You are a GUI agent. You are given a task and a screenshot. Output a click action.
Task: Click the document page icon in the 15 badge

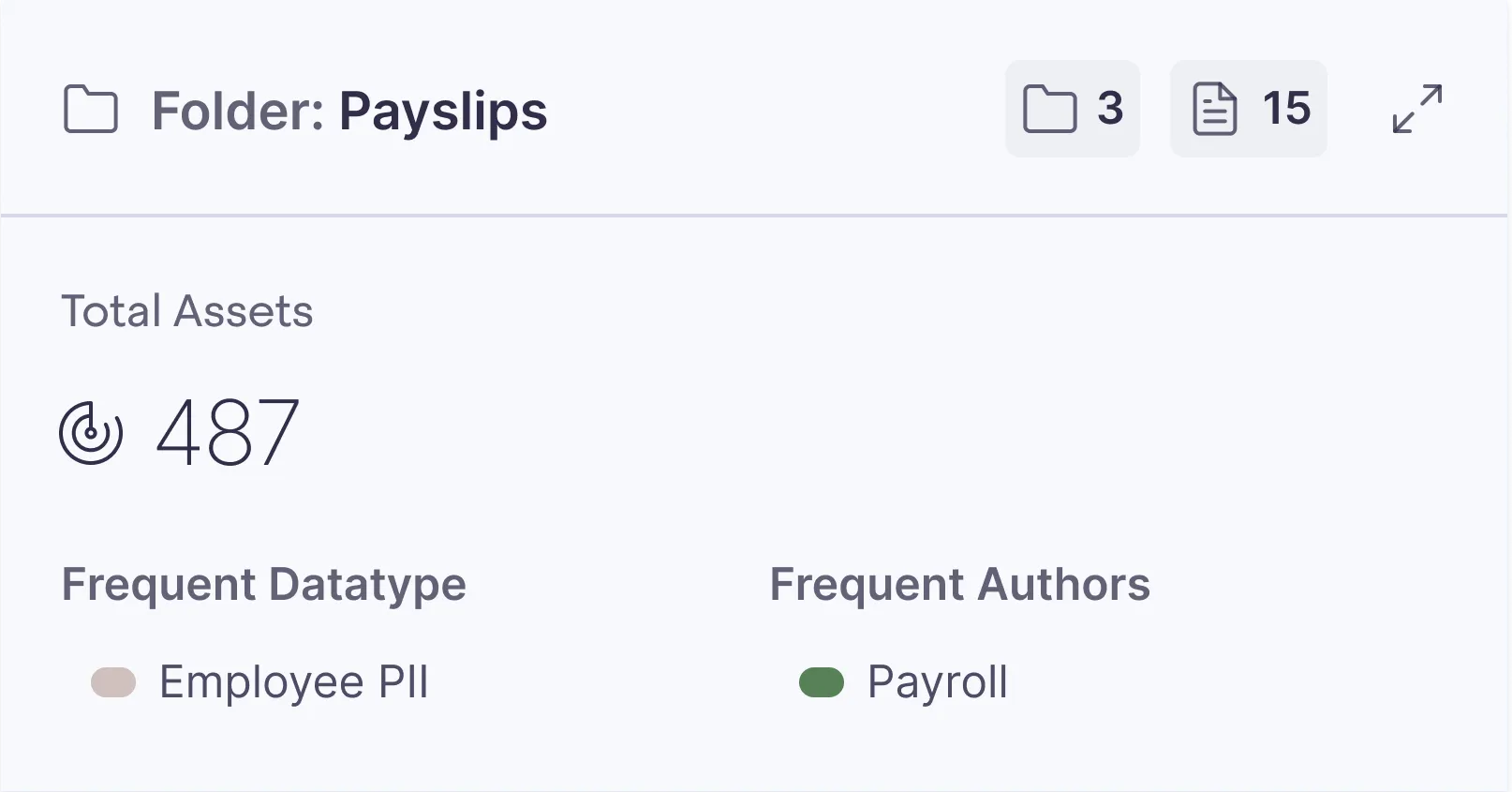pos(1215,109)
